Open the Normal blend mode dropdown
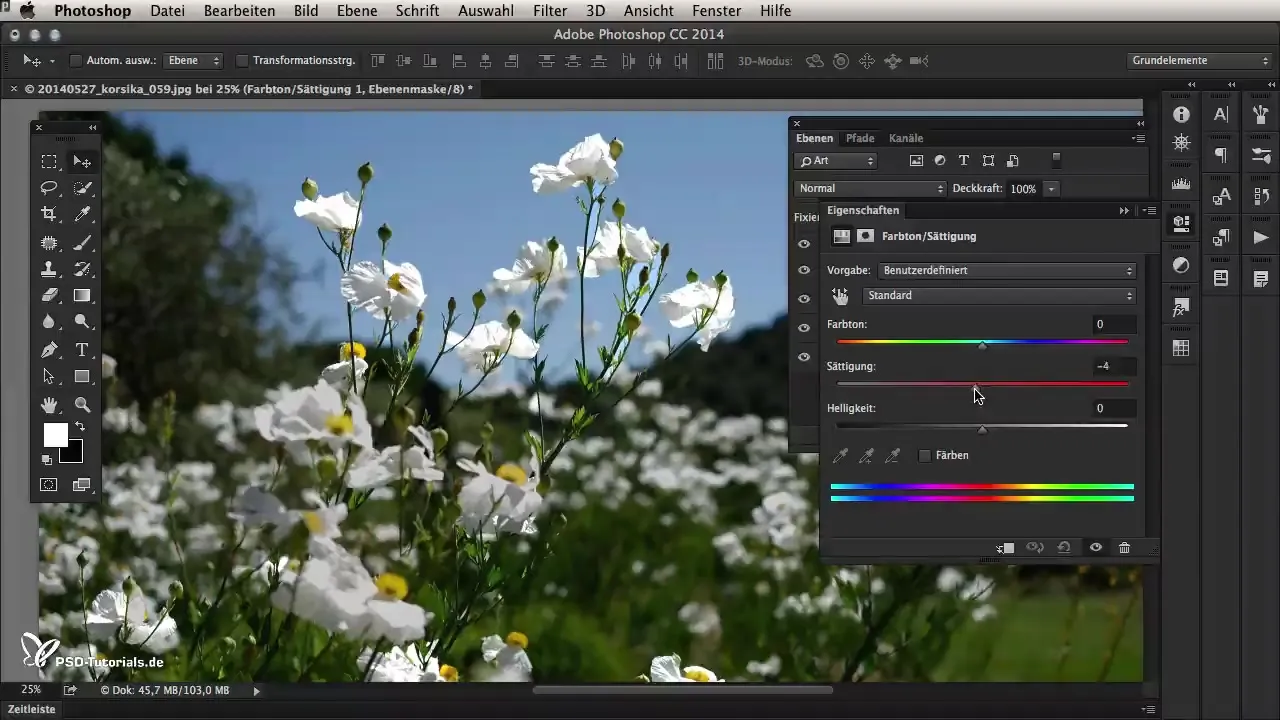The height and width of the screenshot is (720, 1280). click(871, 188)
